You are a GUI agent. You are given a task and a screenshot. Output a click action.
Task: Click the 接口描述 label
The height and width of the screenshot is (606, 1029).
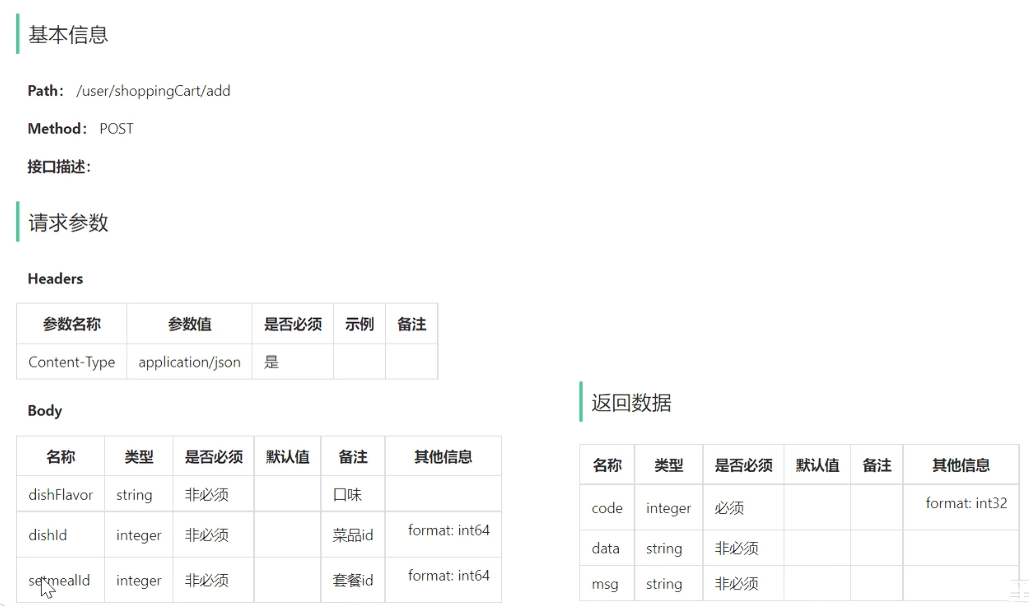tap(59, 167)
